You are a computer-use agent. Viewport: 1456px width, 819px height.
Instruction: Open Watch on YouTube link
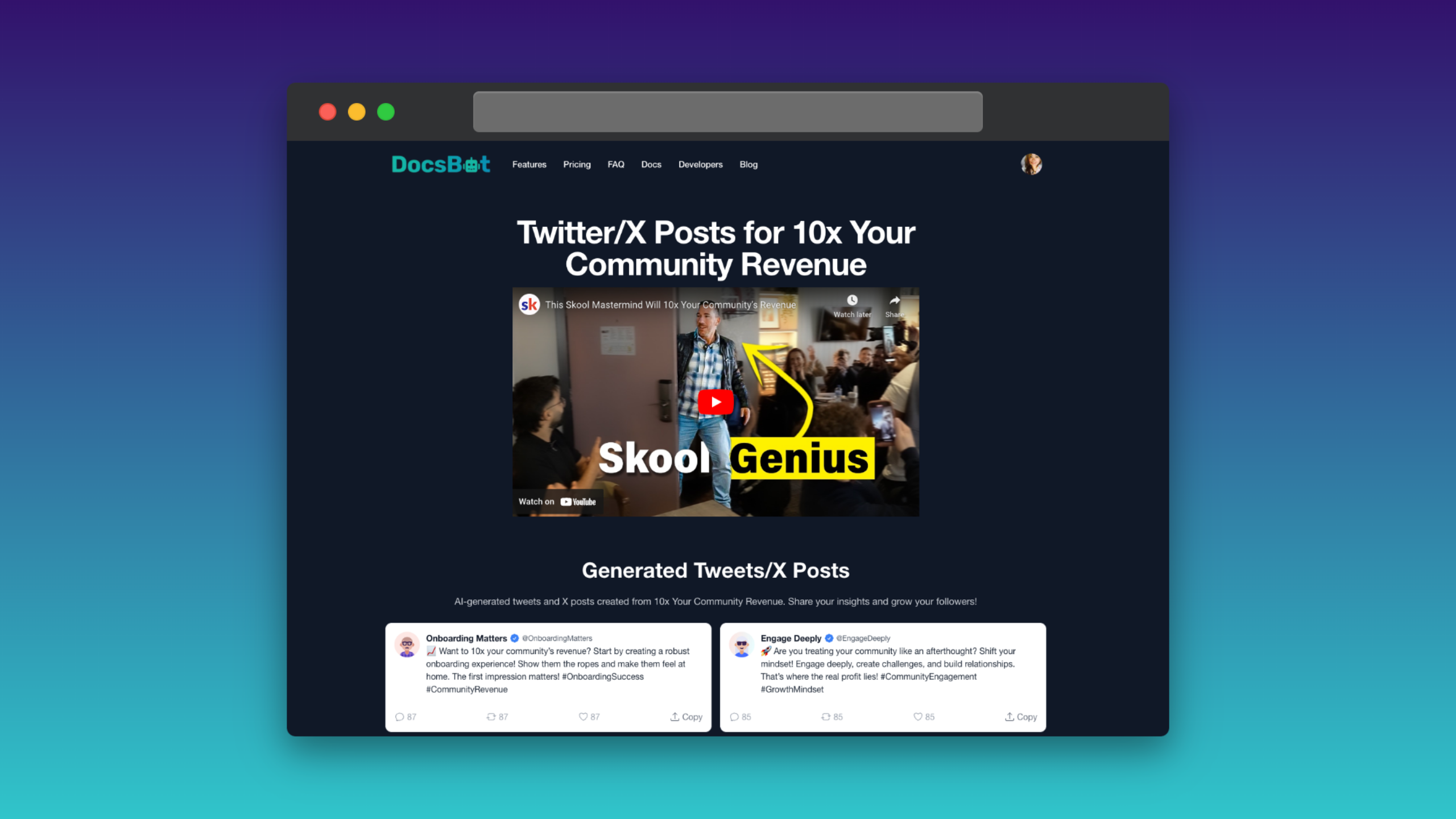click(557, 502)
